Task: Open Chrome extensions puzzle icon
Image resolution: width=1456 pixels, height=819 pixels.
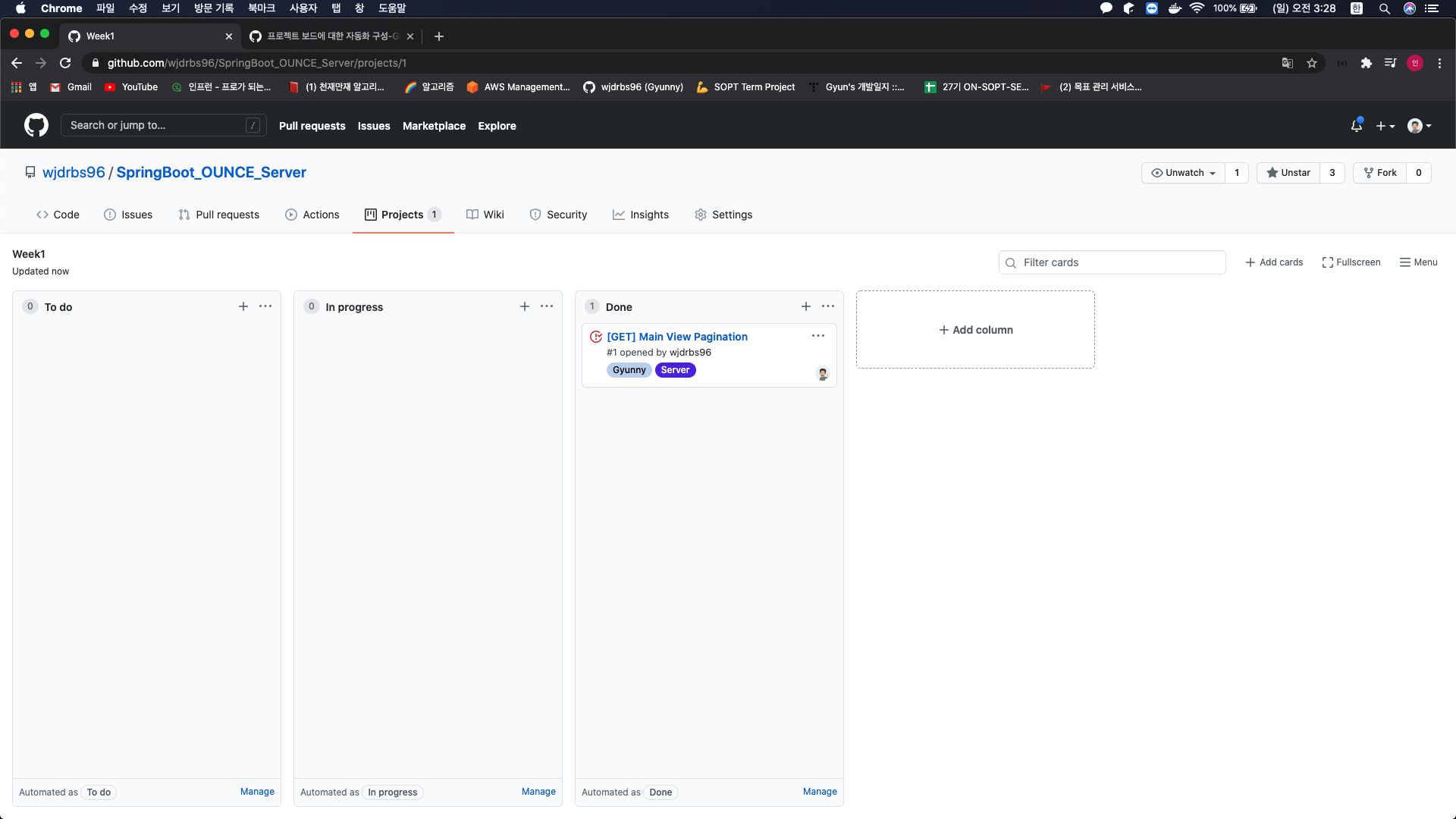Action: [x=1366, y=63]
